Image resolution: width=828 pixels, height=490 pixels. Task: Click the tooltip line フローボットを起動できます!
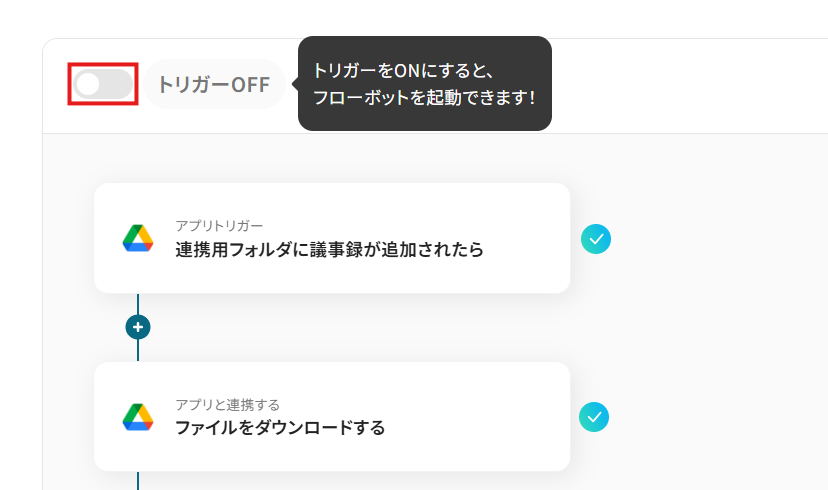pos(424,98)
